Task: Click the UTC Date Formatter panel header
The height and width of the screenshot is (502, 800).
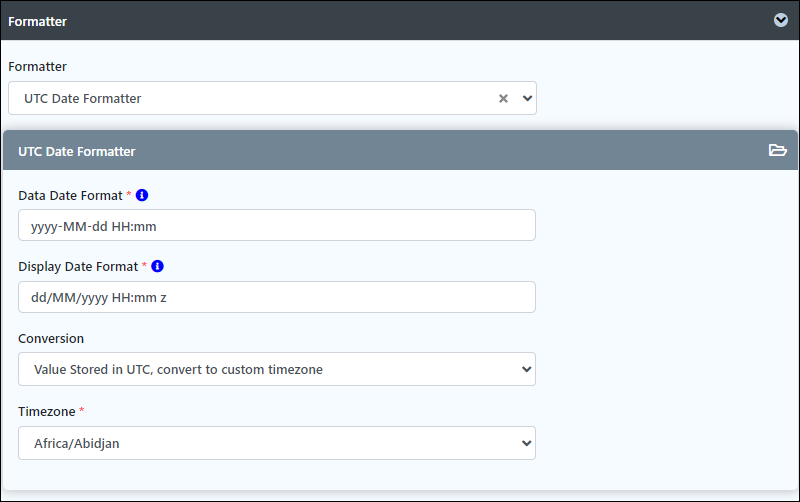Action: pos(400,150)
